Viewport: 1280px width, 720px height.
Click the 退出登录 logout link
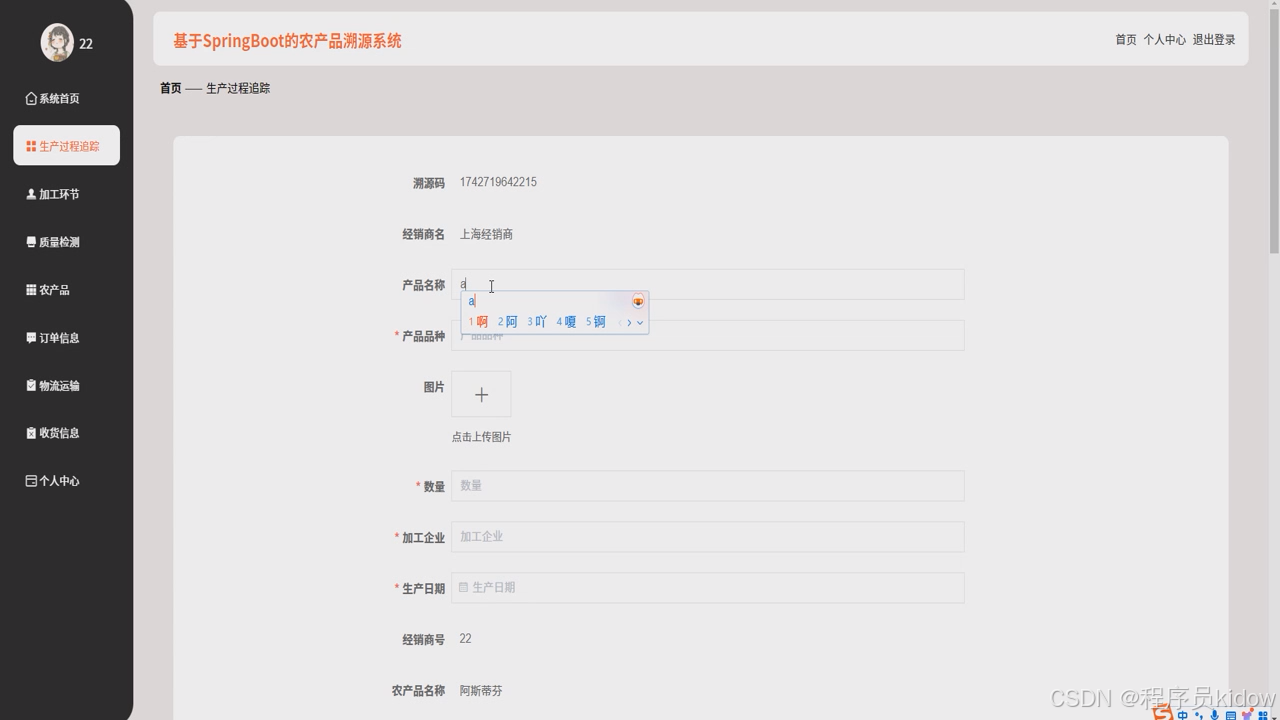pyautogui.click(x=1213, y=40)
